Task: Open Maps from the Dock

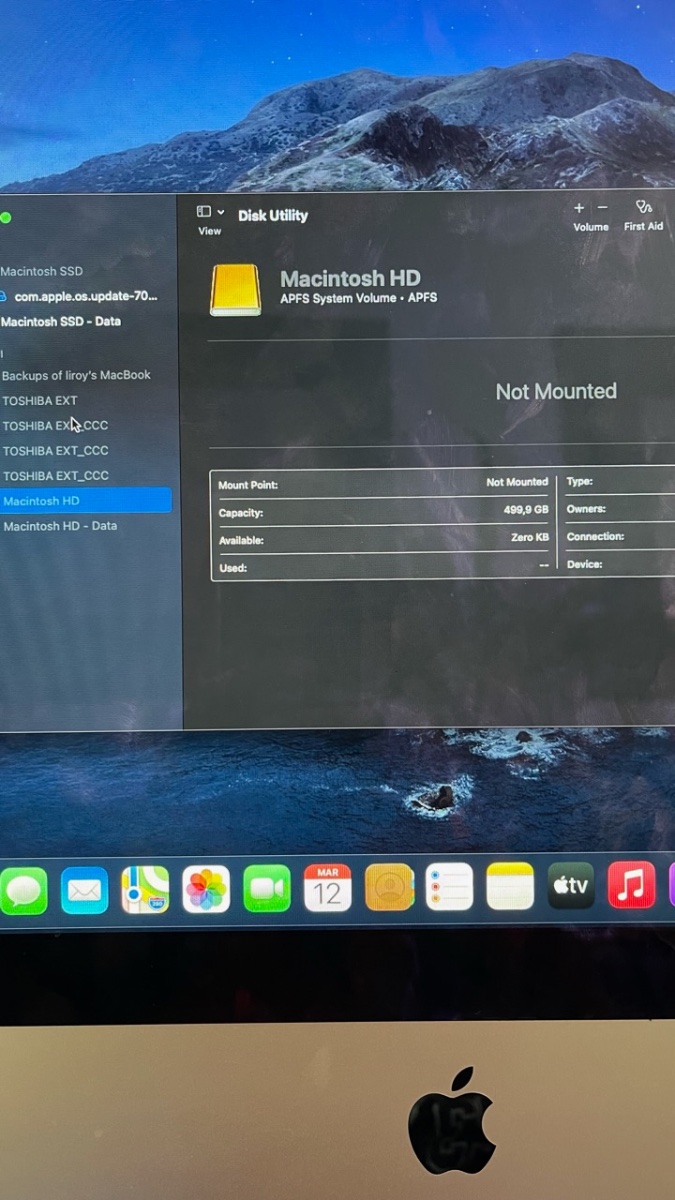Action: (145, 890)
